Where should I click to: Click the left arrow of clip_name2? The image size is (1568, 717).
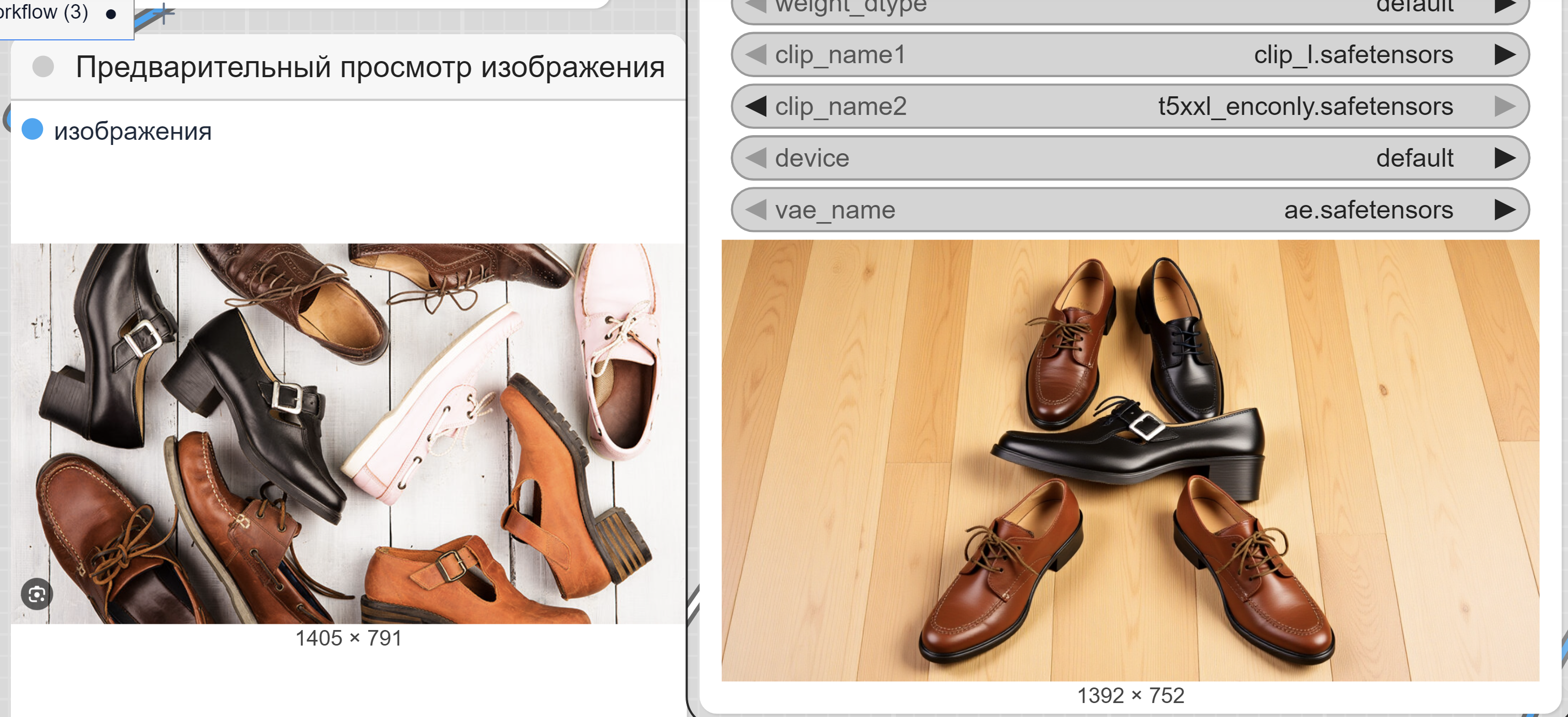pyautogui.click(x=756, y=107)
